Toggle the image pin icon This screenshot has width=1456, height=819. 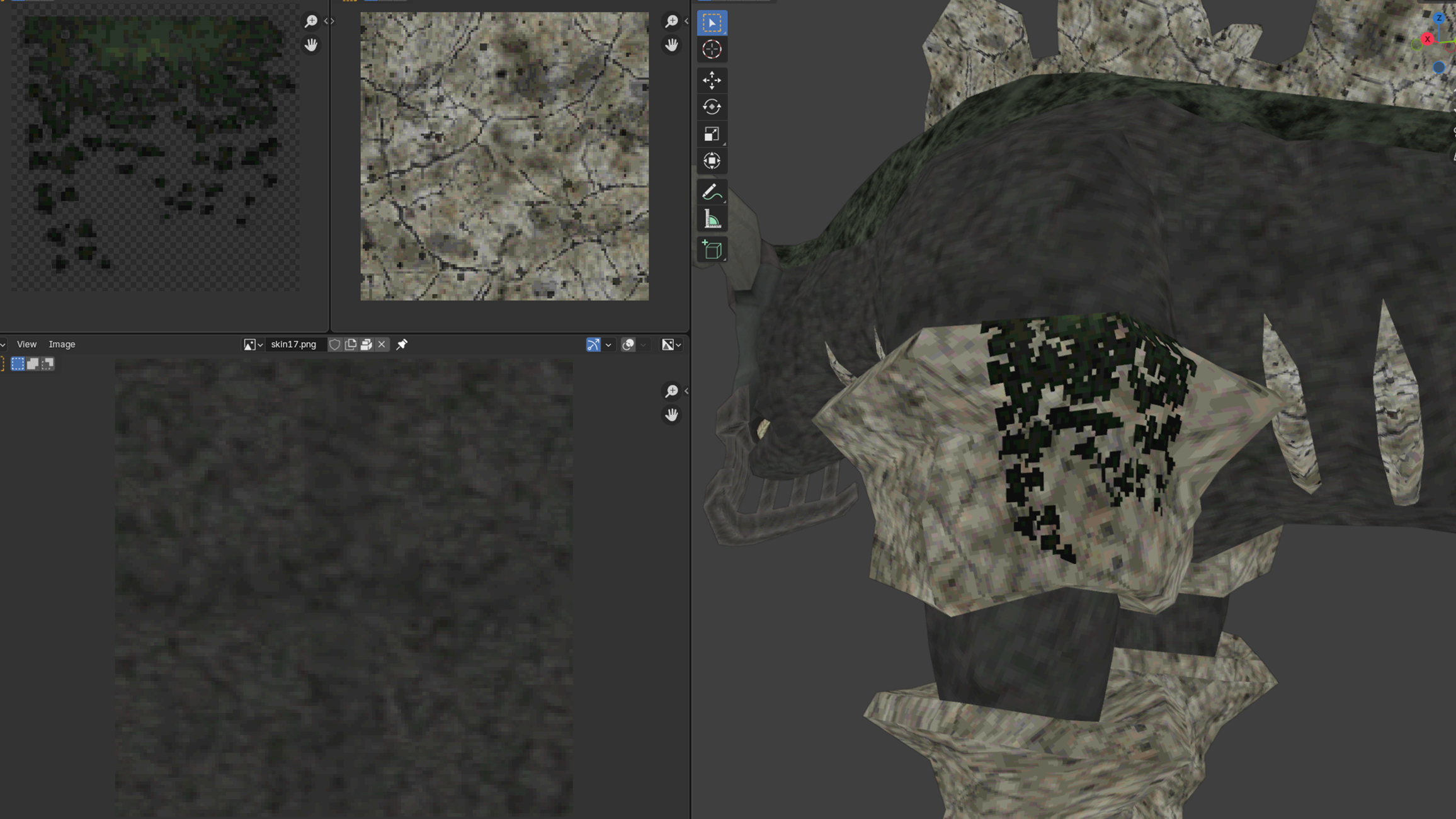pos(402,345)
